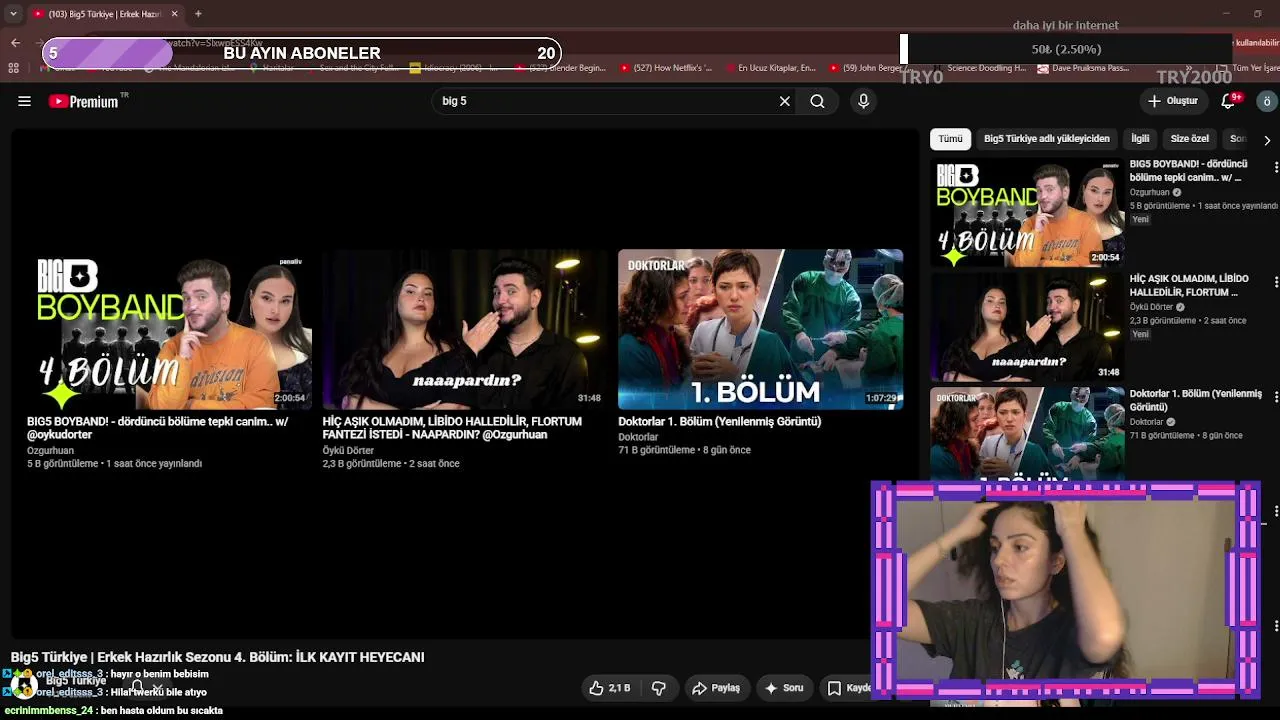Go back with browser back arrow

click(x=15, y=43)
